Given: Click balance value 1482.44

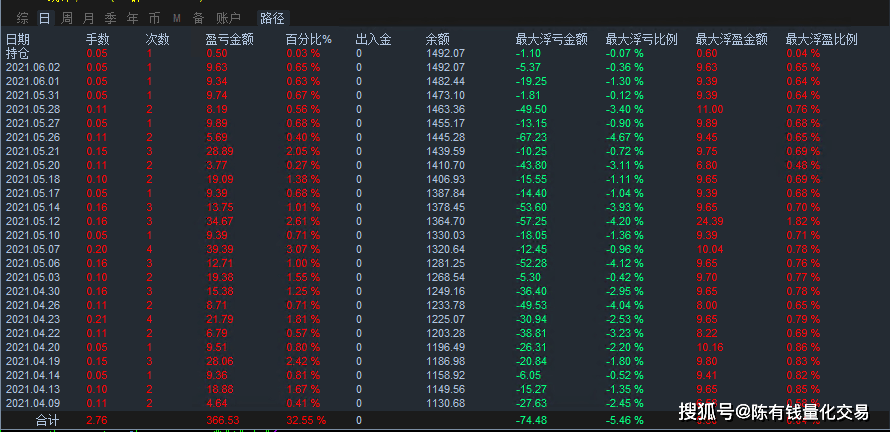Looking at the screenshot, I should (x=445, y=81).
